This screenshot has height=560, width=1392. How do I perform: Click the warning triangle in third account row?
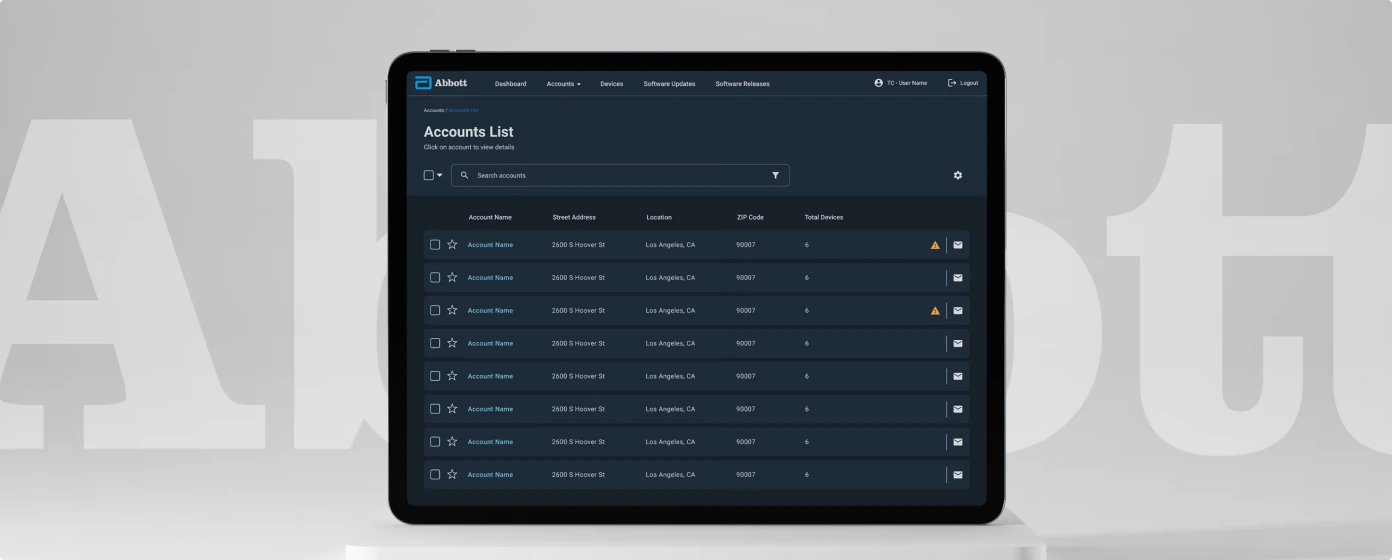[x=935, y=310]
